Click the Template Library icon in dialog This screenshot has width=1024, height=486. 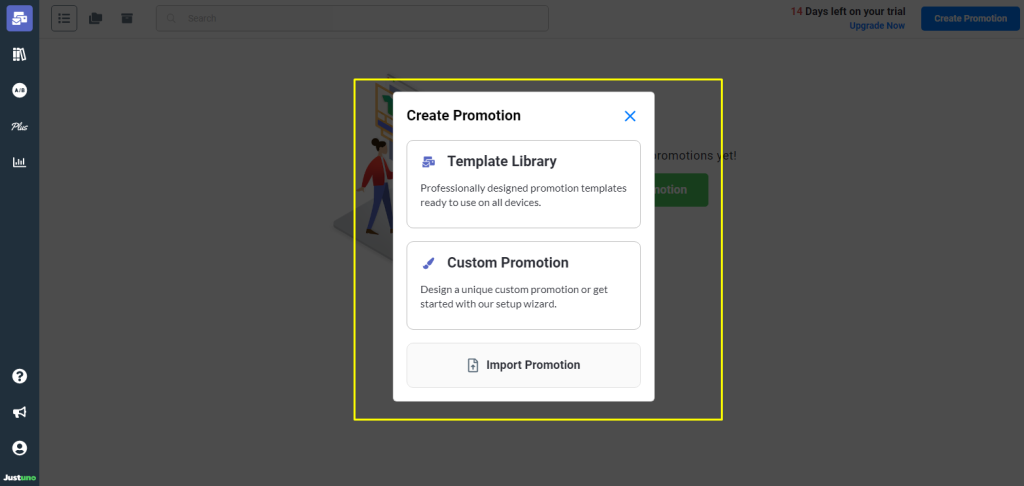click(428, 161)
